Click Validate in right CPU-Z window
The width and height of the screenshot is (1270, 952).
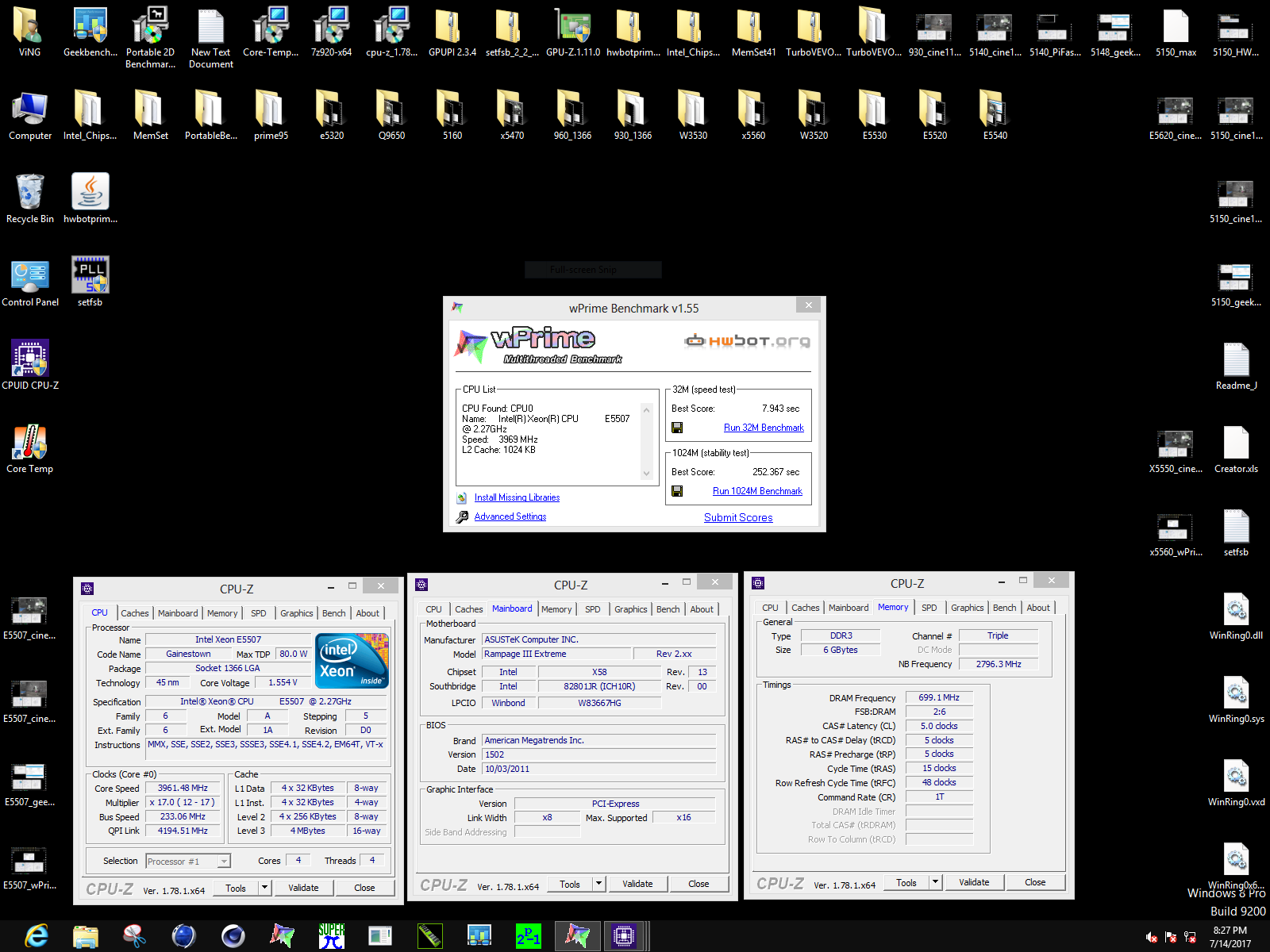[x=974, y=882]
